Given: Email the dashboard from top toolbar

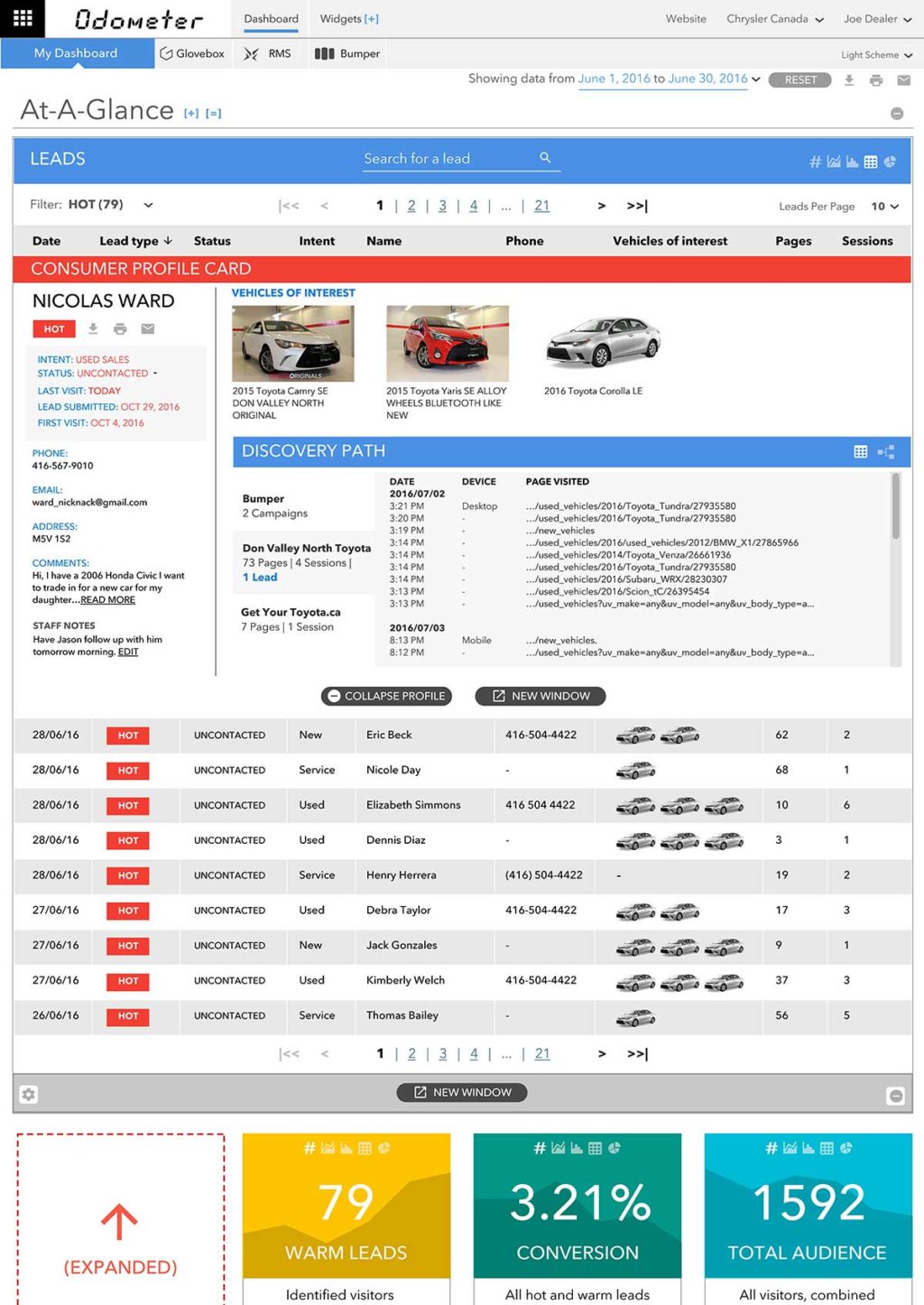Looking at the screenshot, I should coord(903,80).
